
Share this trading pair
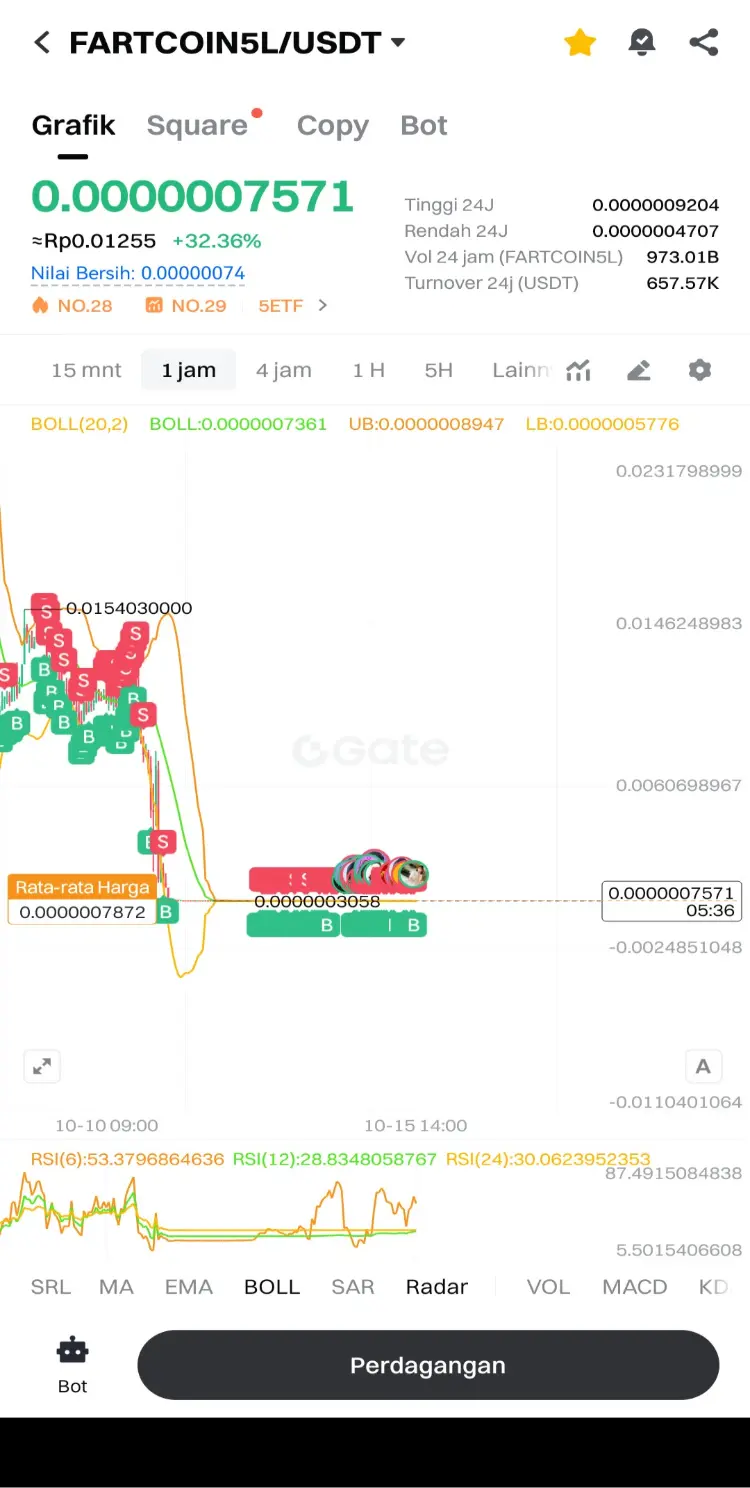(x=704, y=42)
